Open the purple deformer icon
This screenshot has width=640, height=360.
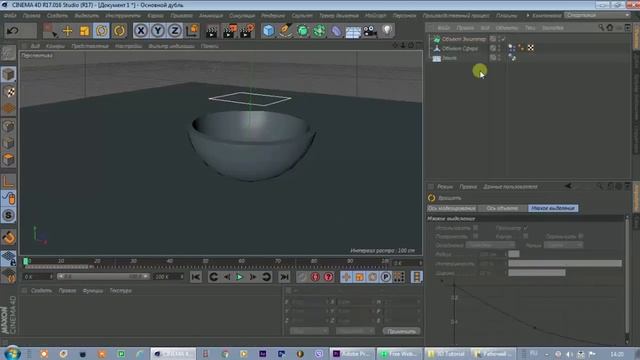point(336,31)
